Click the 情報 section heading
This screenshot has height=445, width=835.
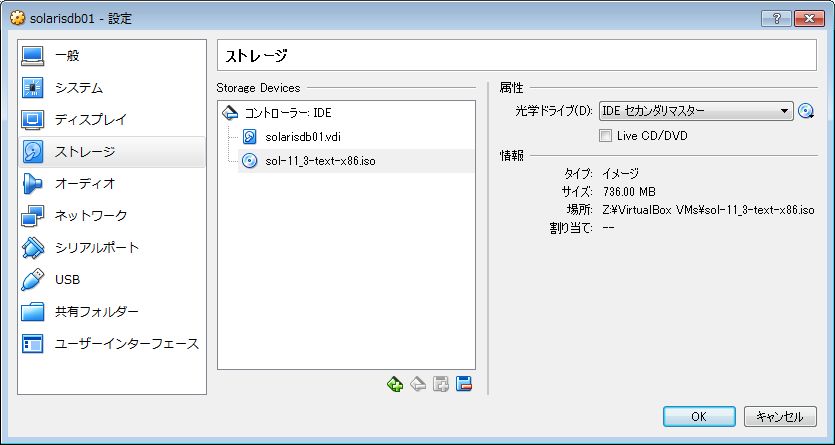click(511, 155)
